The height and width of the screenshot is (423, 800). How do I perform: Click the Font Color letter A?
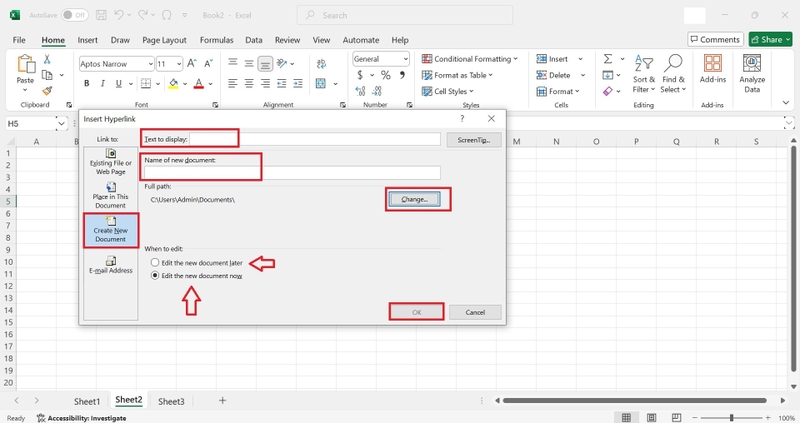coord(199,83)
